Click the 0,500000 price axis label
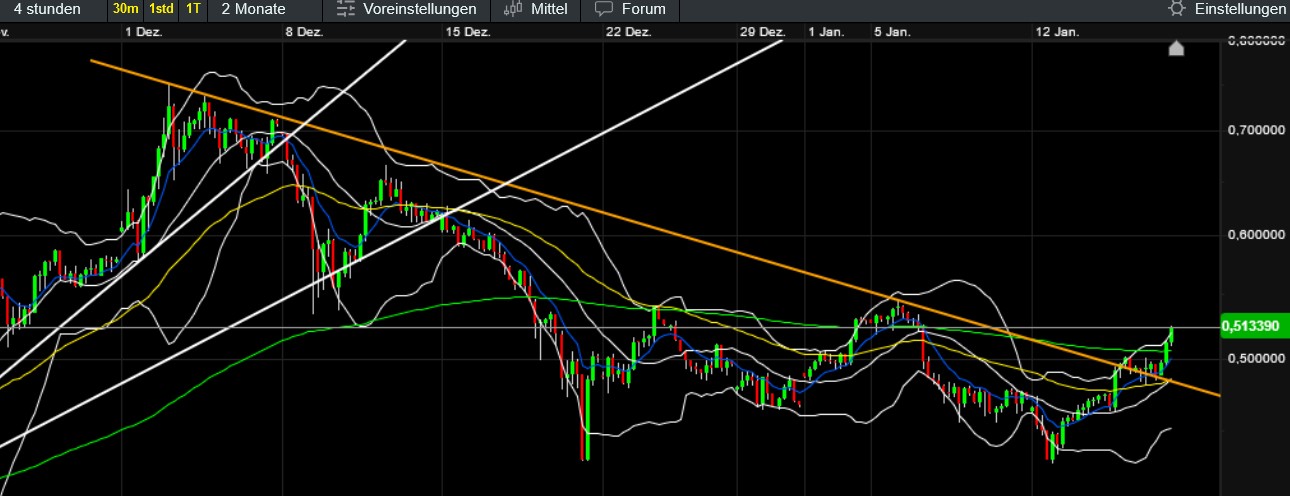1290x496 pixels. [x=1254, y=357]
